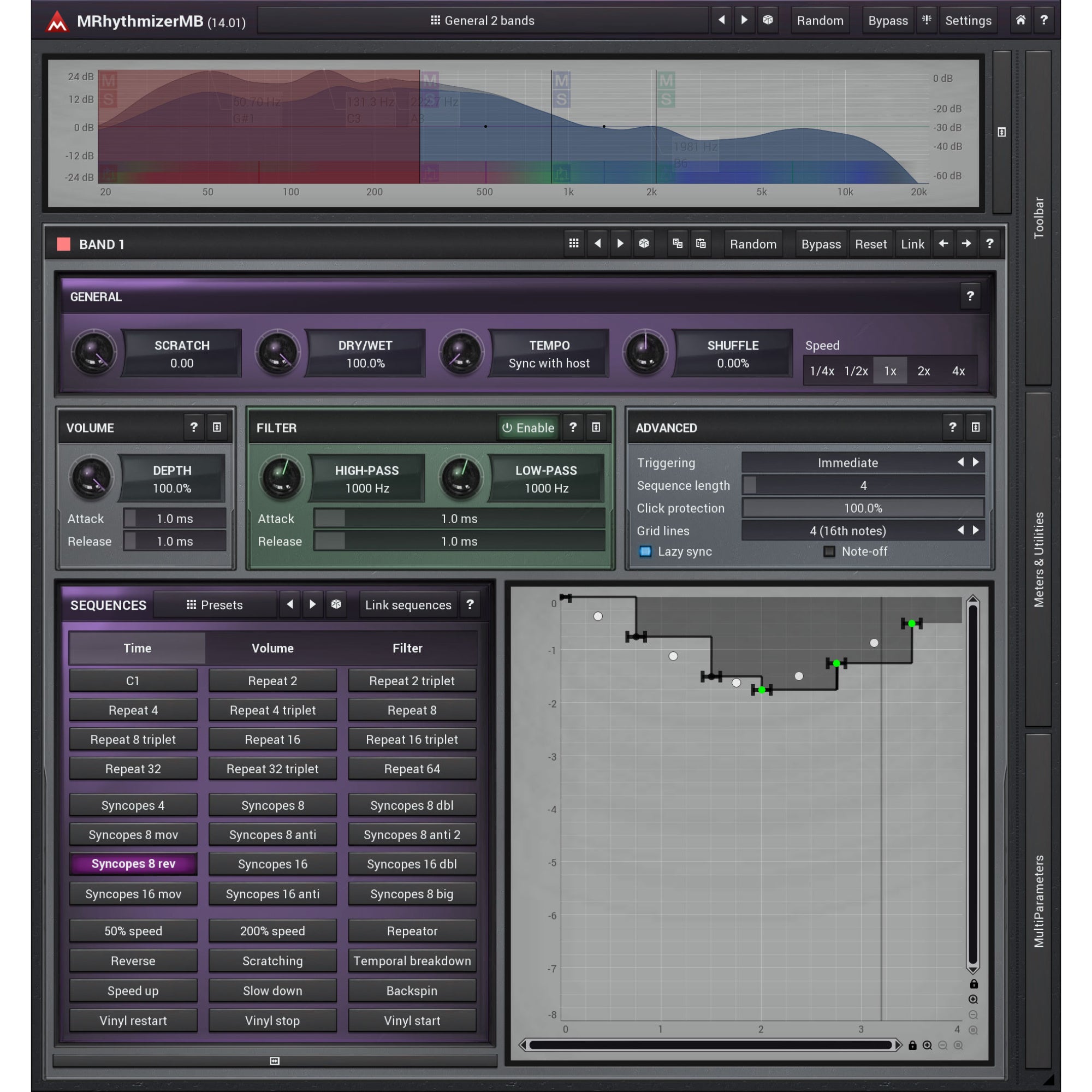
Task: Click the dice icon next to General 2 bands
Action: pyautogui.click(x=768, y=20)
